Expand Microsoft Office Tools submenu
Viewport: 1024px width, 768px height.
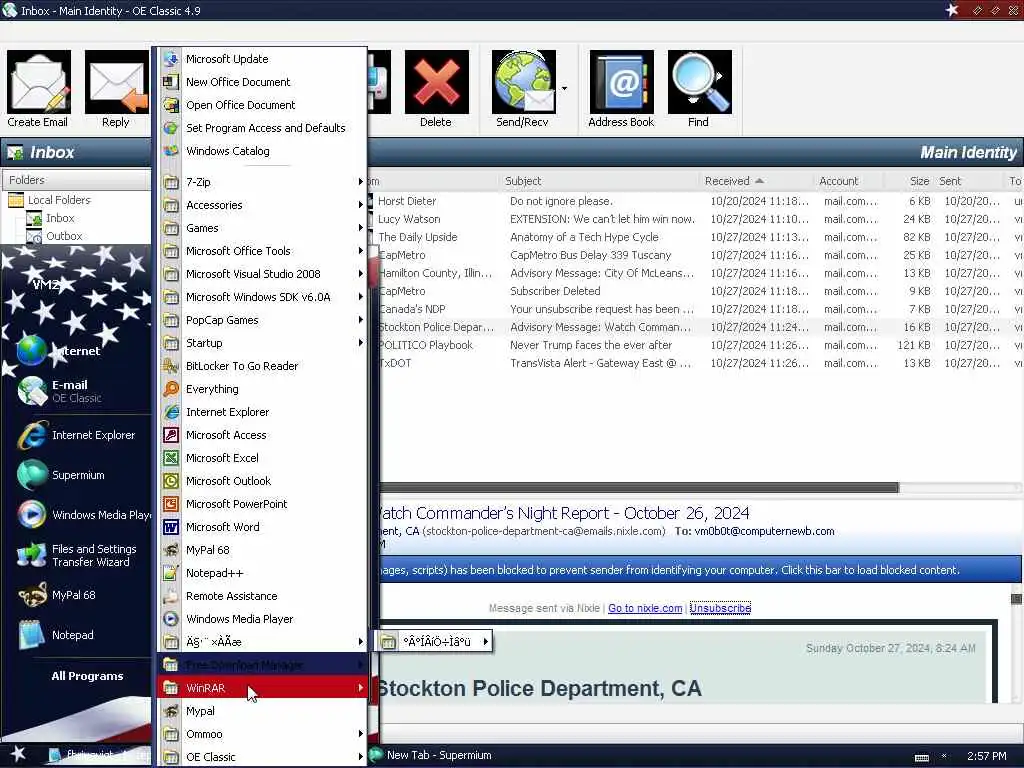(263, 251)
